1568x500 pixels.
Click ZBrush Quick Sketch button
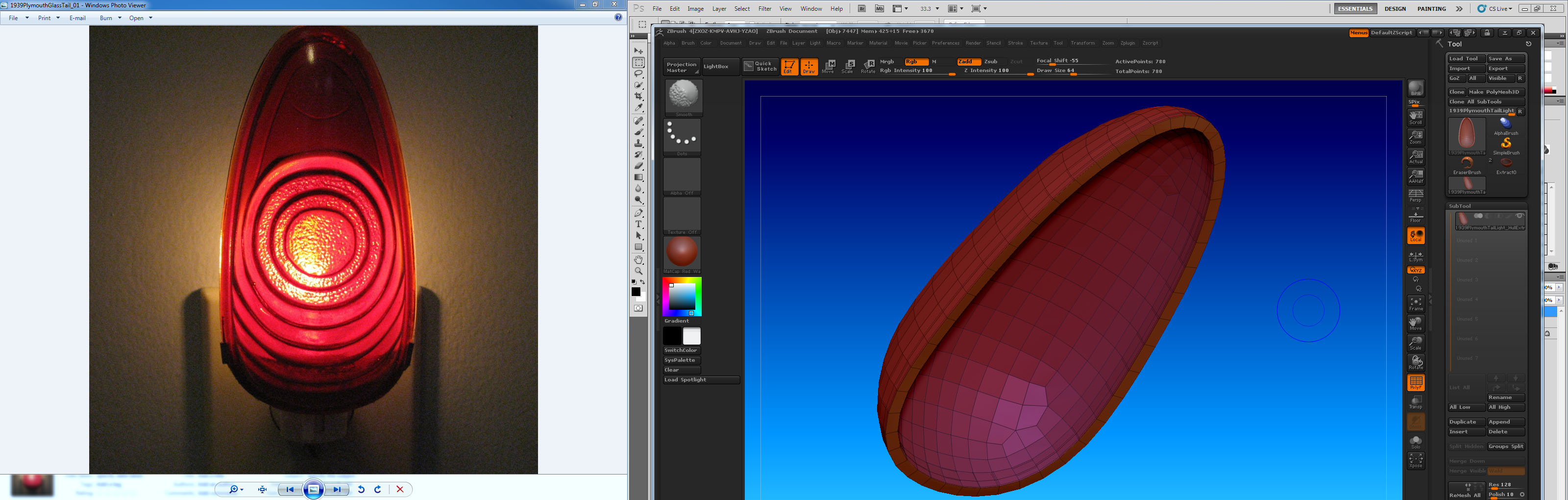pyautogui.click(x=761, y=66)
